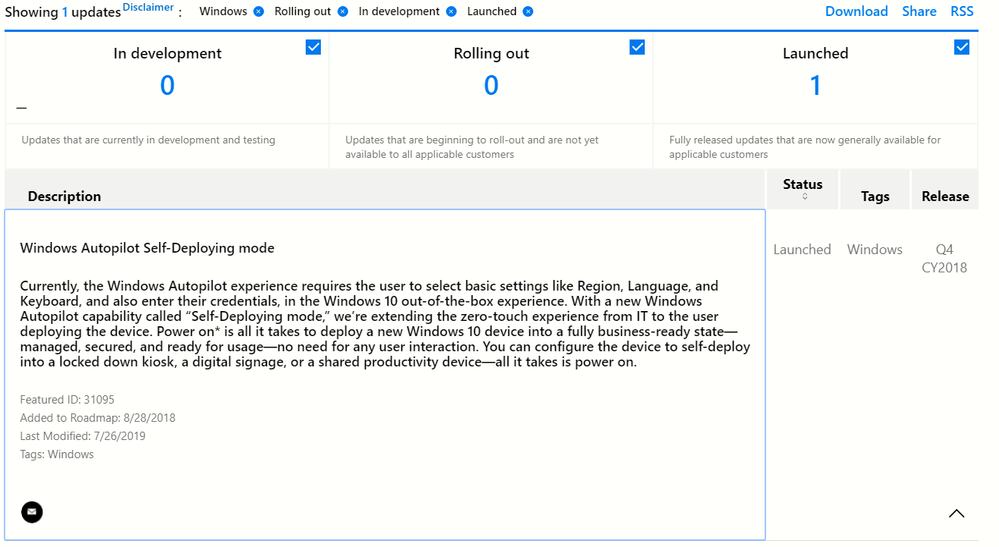The width and height of the screenshot is (999, 547).
Task: Click the Q4 CY2018 release cell
Action: [x=944, y=259]
